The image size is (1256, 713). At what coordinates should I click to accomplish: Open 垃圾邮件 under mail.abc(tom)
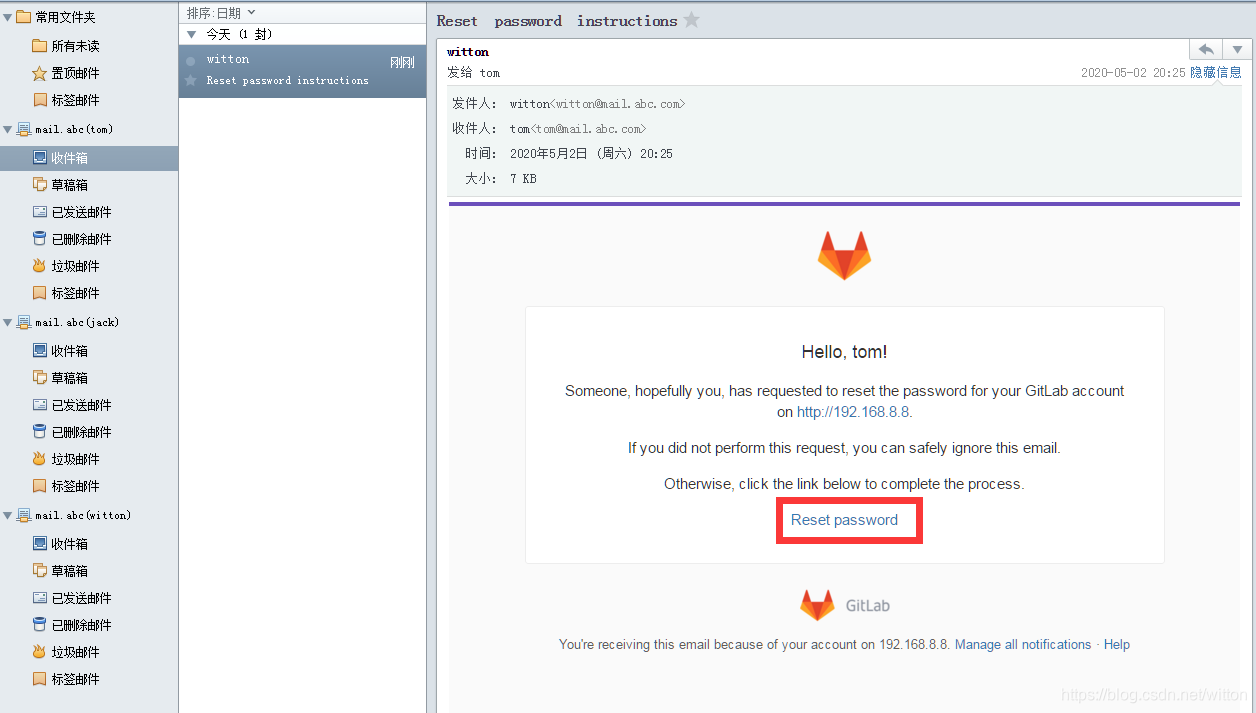(66, 266)
